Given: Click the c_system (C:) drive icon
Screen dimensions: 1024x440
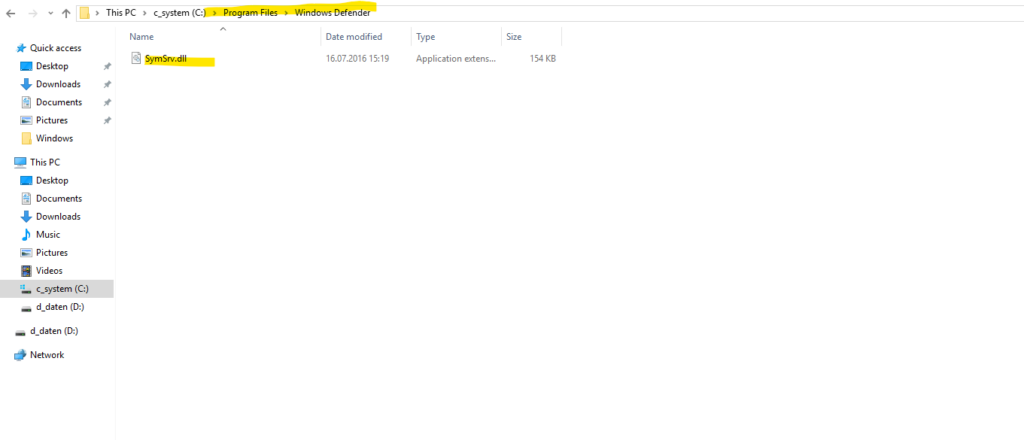Looking at the screenshot, I should pyautogui.click(x=26, y=289).
